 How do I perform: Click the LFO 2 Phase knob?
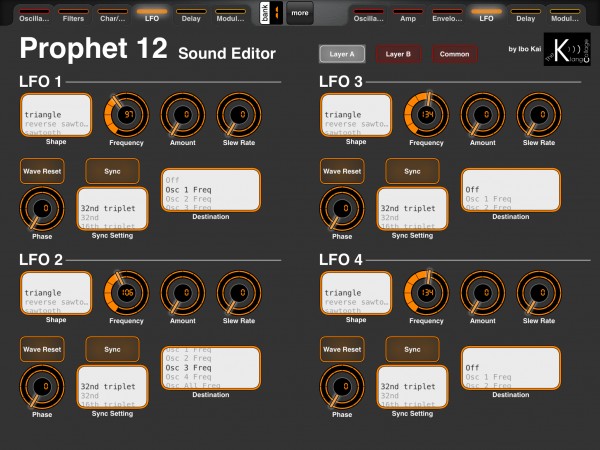click(42, 386)
